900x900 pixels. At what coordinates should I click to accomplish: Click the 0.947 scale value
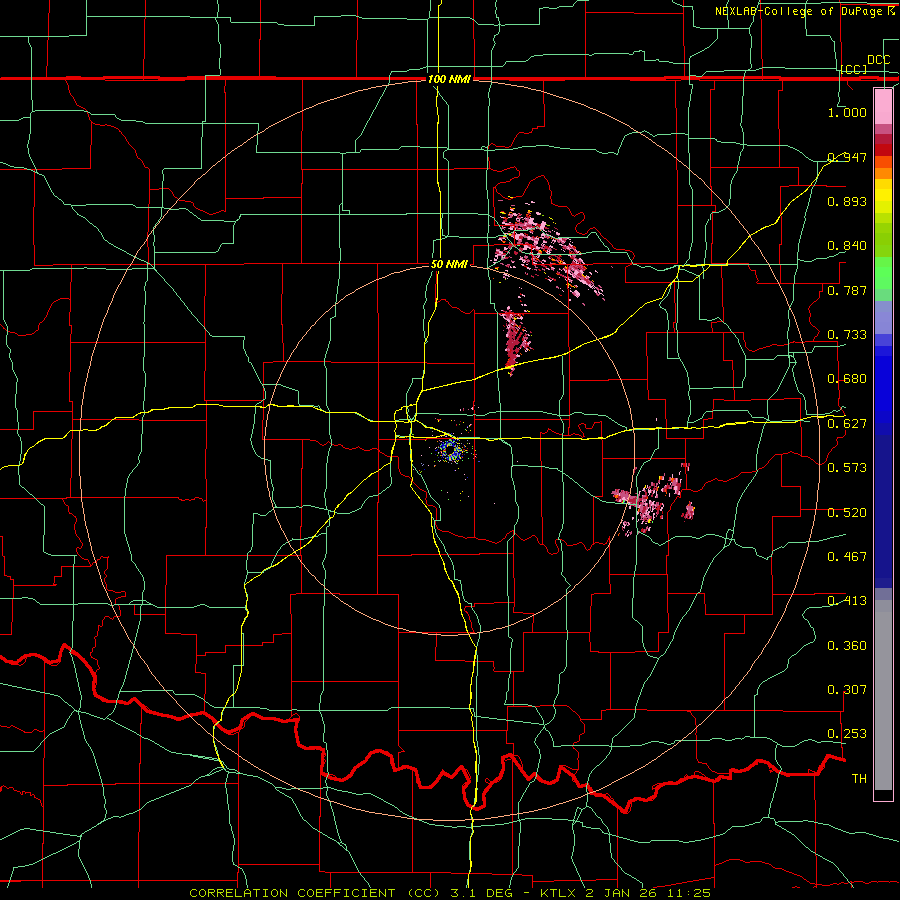847,157
